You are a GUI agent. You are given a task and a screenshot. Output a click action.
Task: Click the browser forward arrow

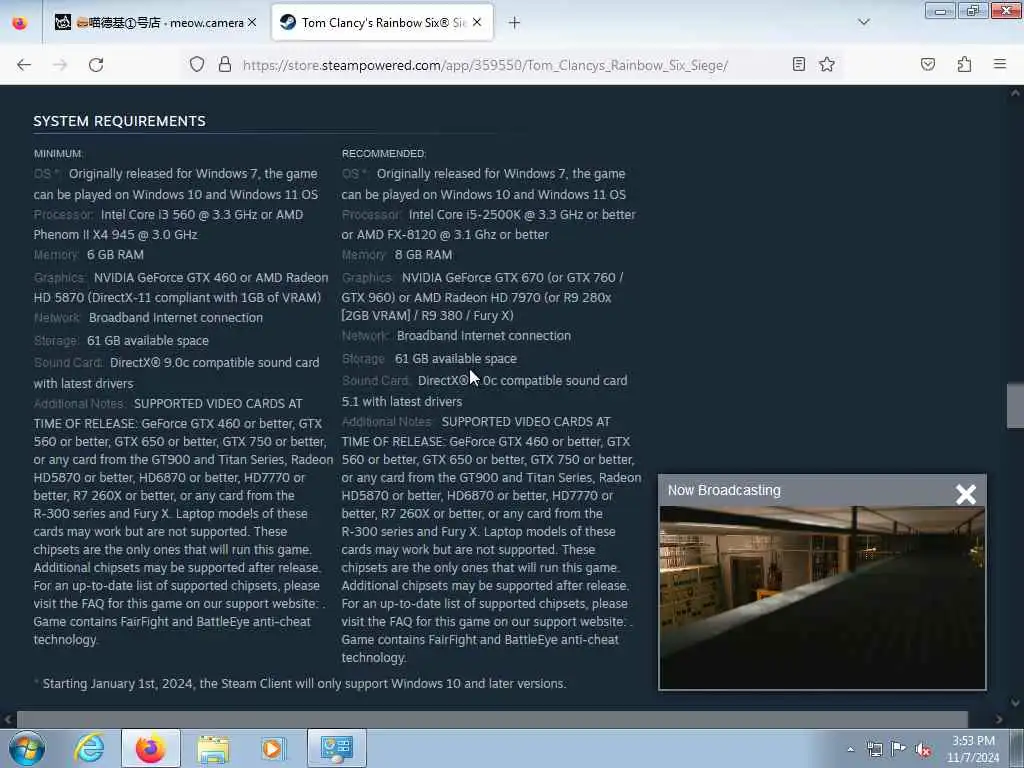tap(60, 65)
